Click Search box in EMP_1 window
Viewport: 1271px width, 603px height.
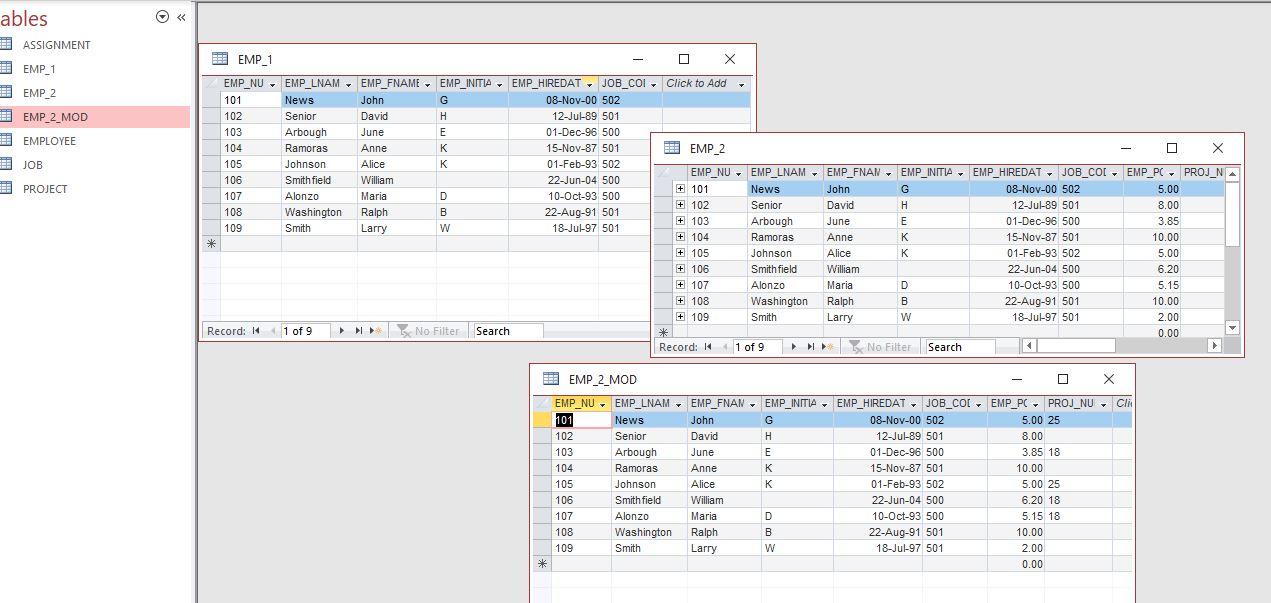(x=508, y=331)
